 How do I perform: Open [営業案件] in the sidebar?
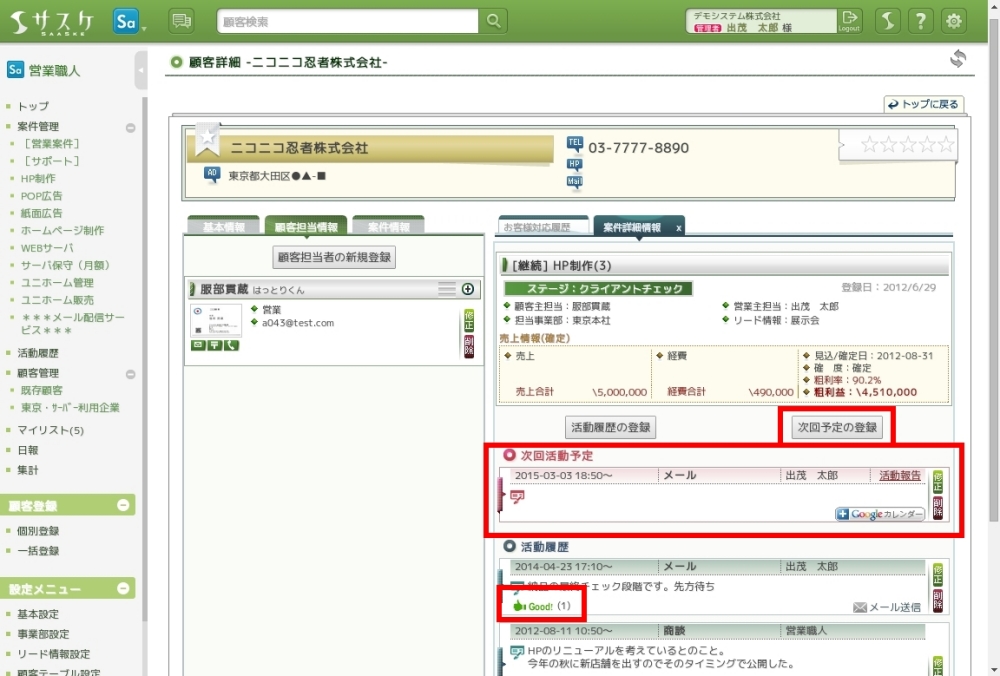click(51, 143)
